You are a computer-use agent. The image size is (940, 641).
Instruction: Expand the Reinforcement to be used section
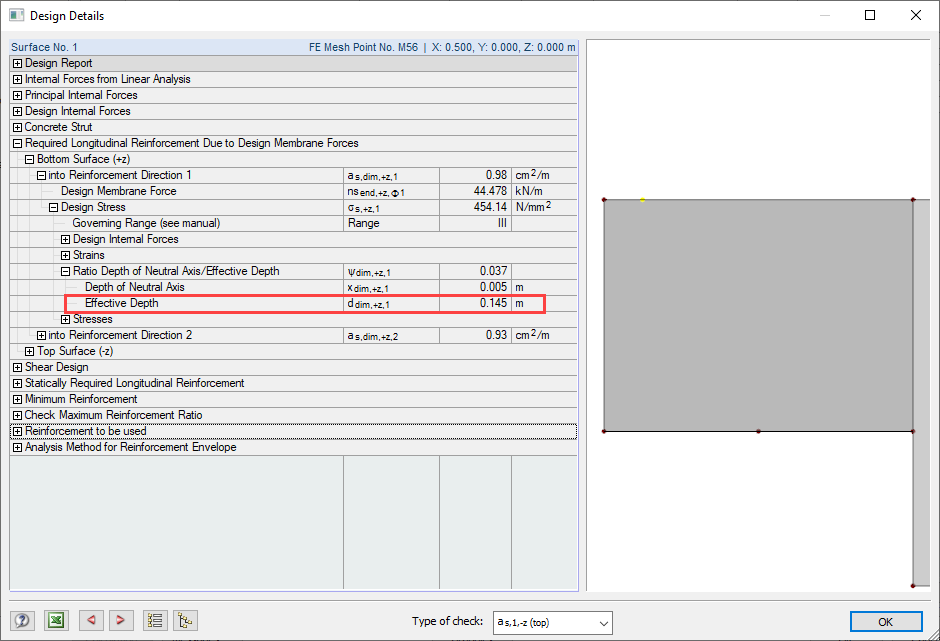point(17,431)
